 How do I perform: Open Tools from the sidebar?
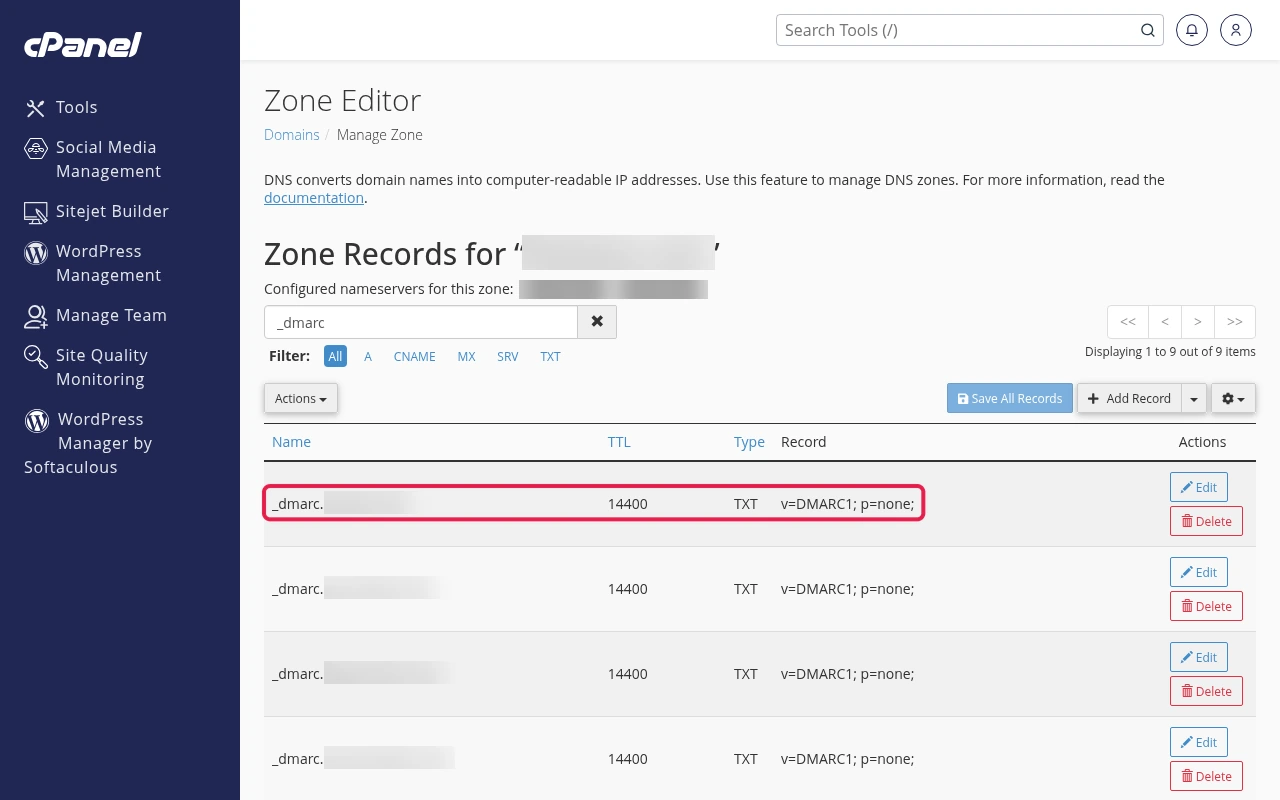61,107
